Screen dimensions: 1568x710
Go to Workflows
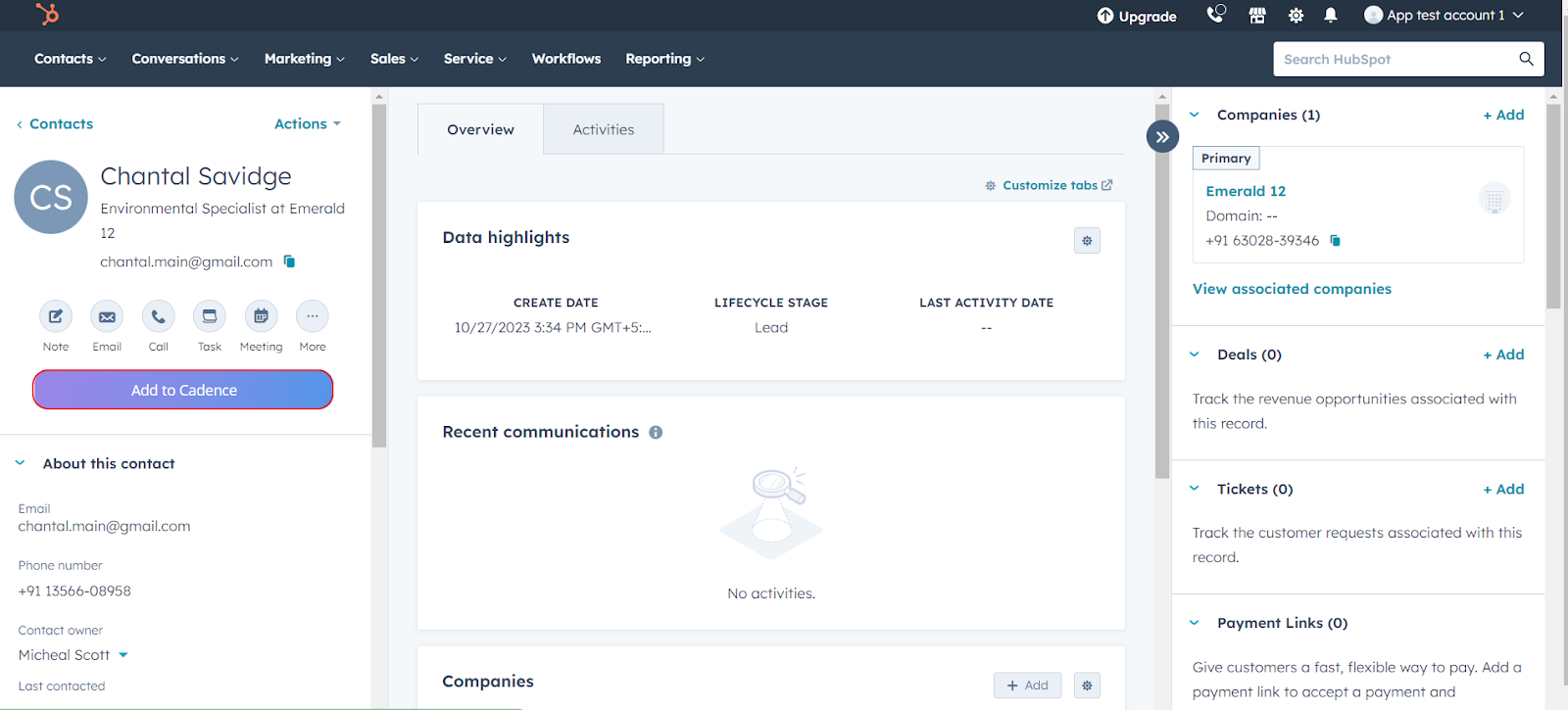coord(566,59)
